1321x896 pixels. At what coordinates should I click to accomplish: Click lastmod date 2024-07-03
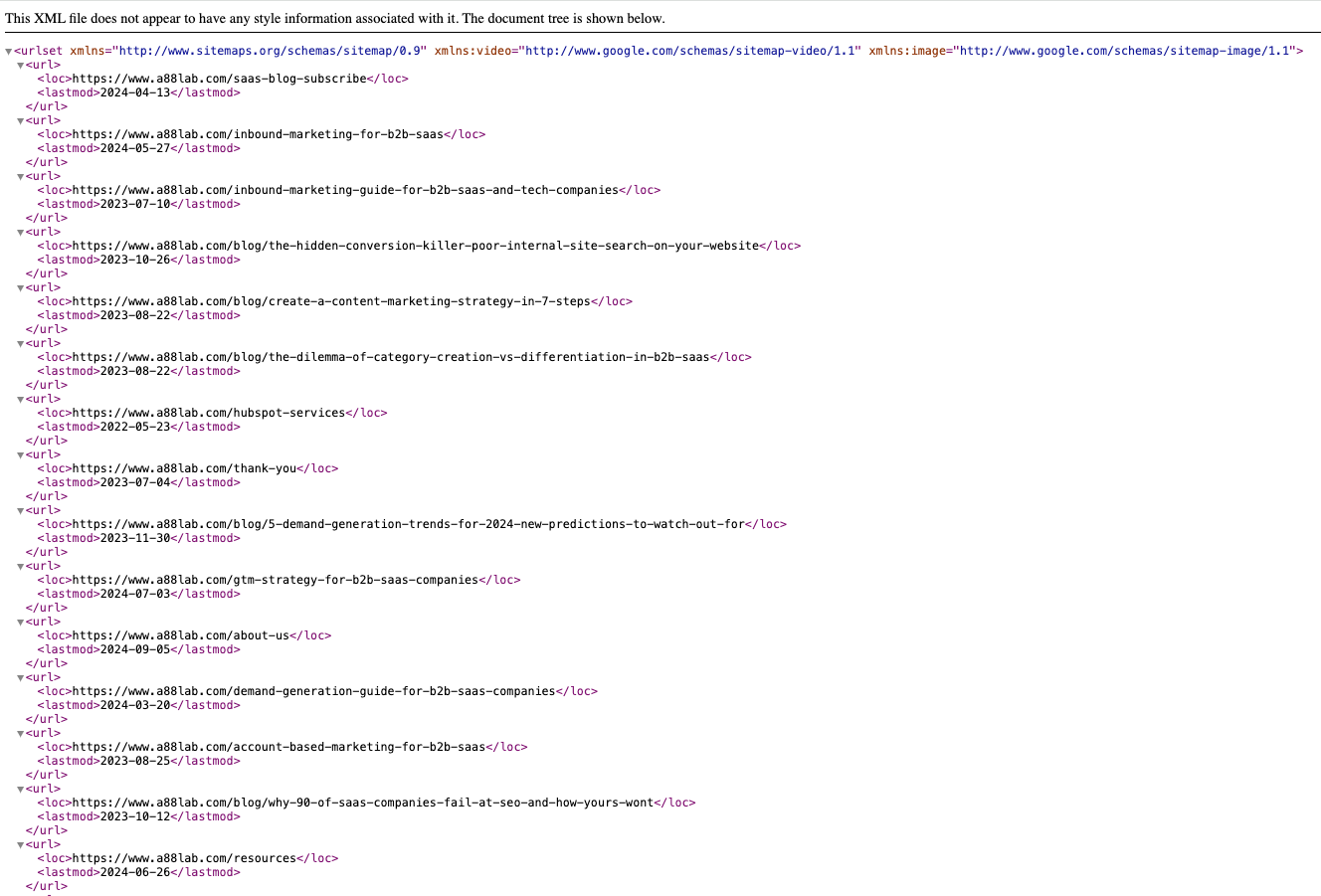pos(134,594)
